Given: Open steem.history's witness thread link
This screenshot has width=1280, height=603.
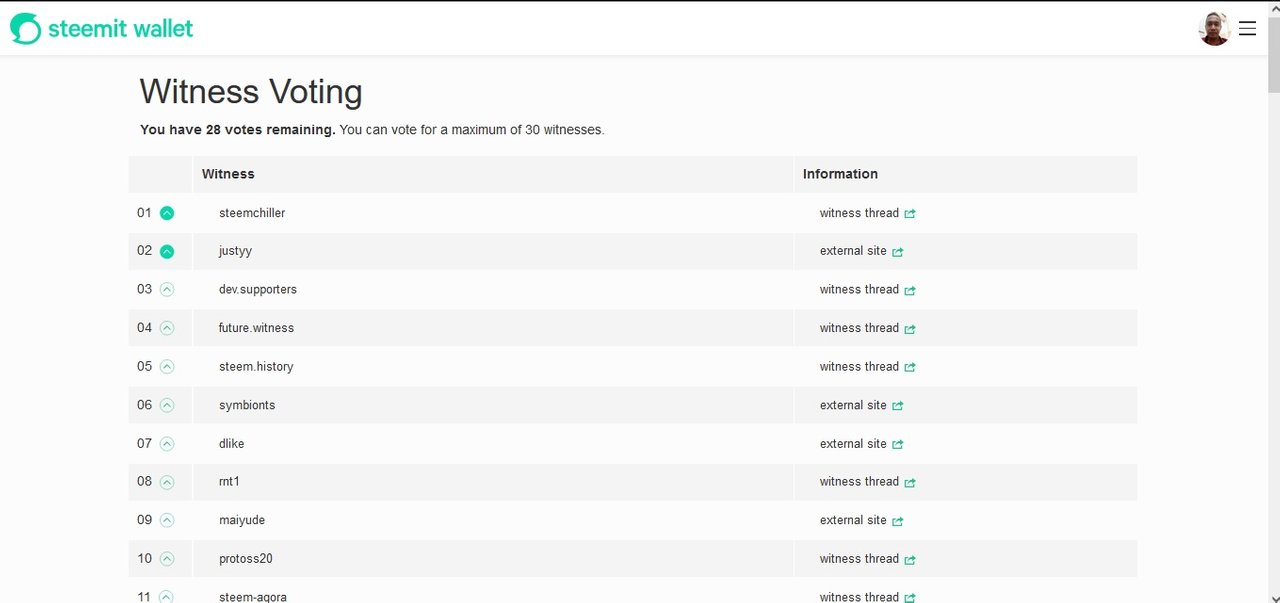Looking at the screenshot, I should [868, 367].
